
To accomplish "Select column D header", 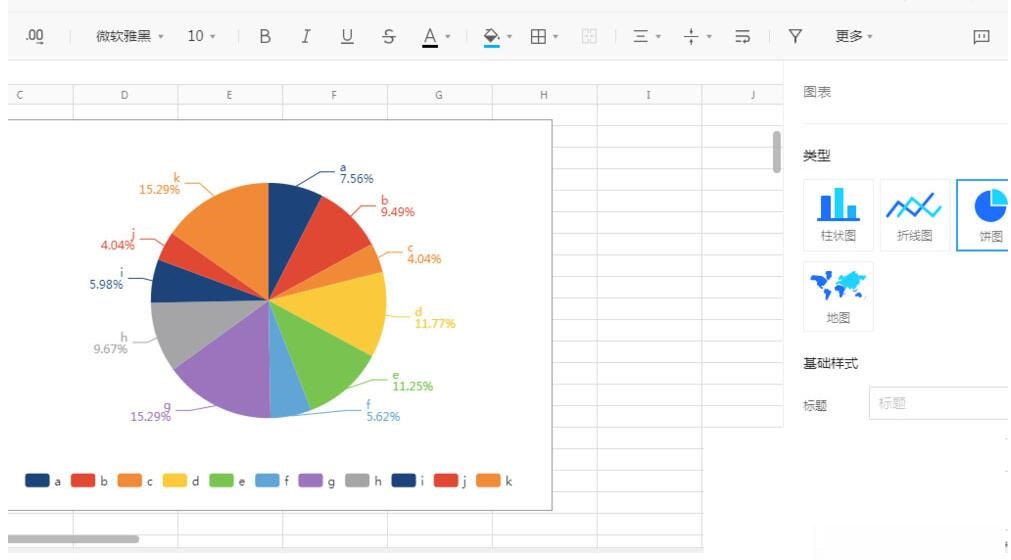I will (x=125, y=95).
